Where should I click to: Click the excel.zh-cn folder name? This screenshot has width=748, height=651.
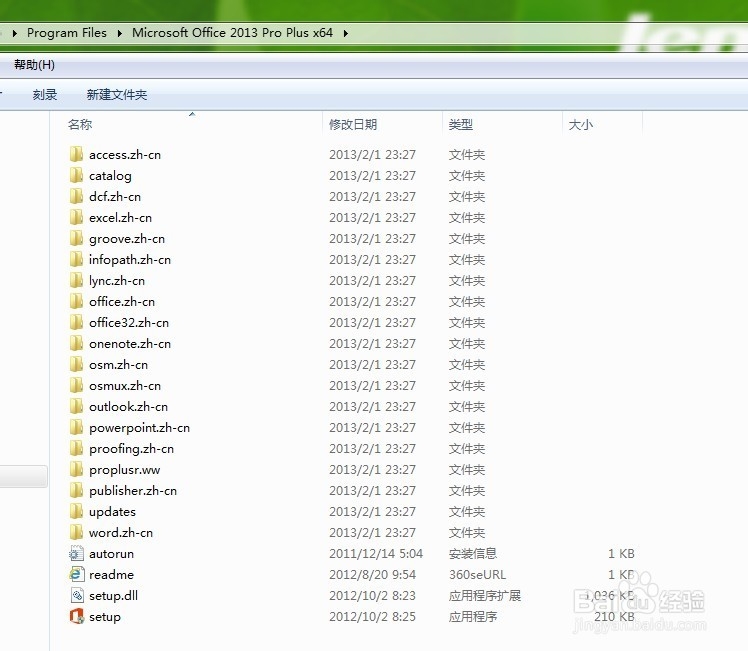[x=121, y=217]
